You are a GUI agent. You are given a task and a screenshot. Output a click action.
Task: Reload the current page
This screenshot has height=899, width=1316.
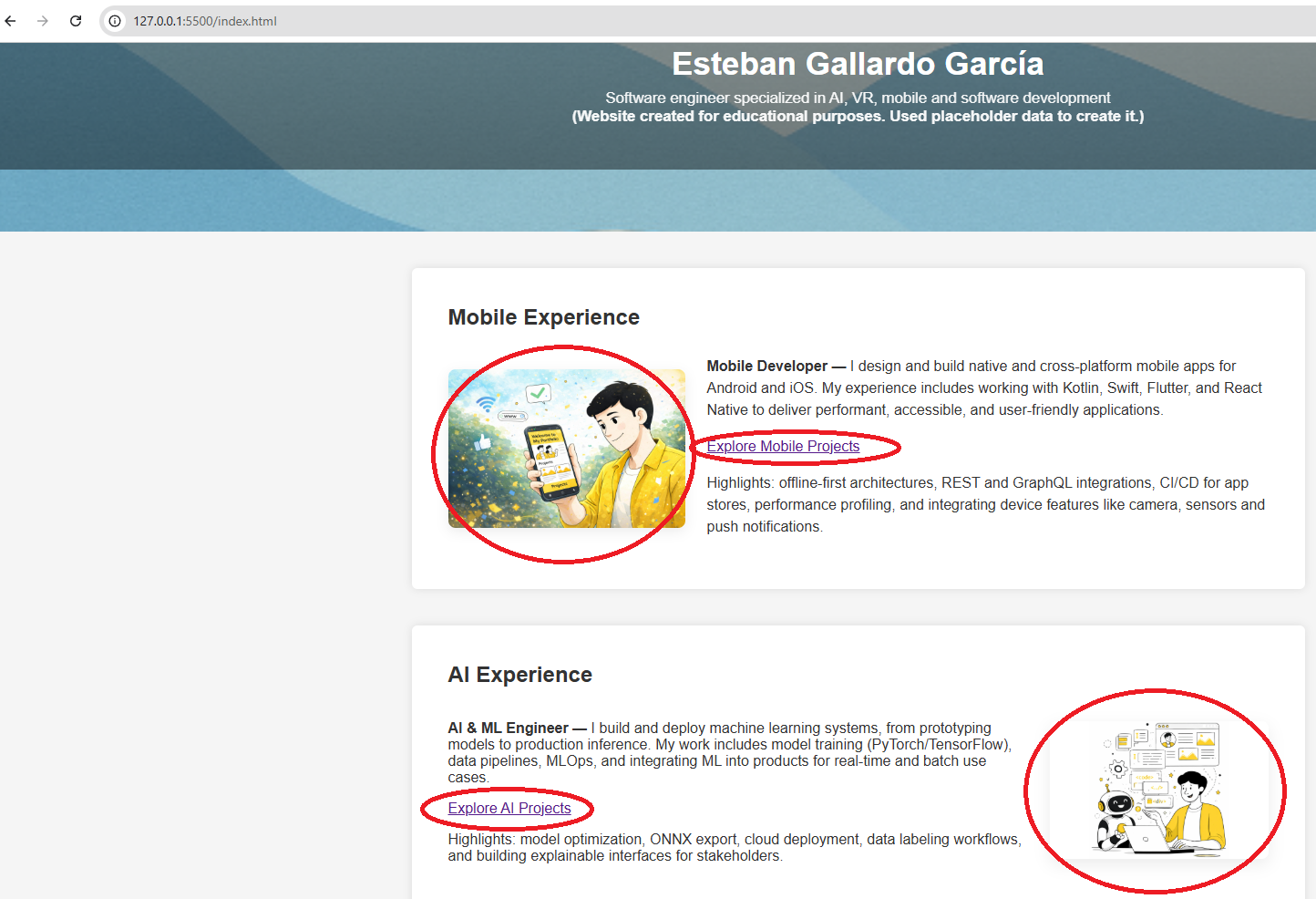click(76, 21)
